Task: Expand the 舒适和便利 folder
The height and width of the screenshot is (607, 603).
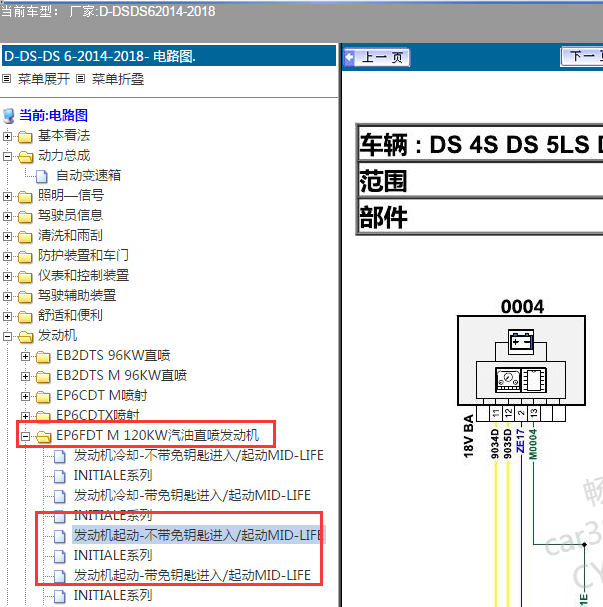Action: (x=7, y=316)
